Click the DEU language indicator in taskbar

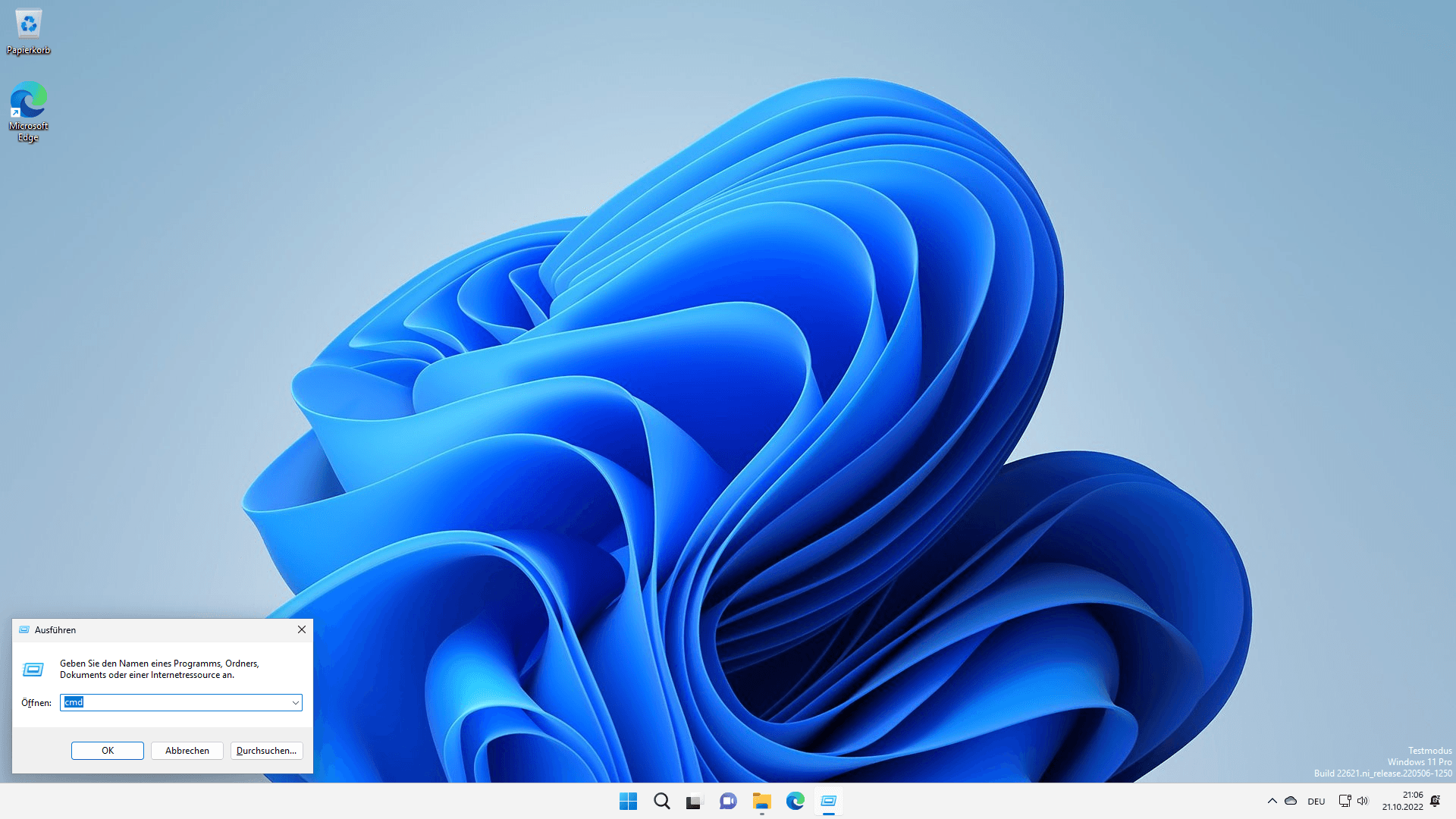[x=1316, y=800]
